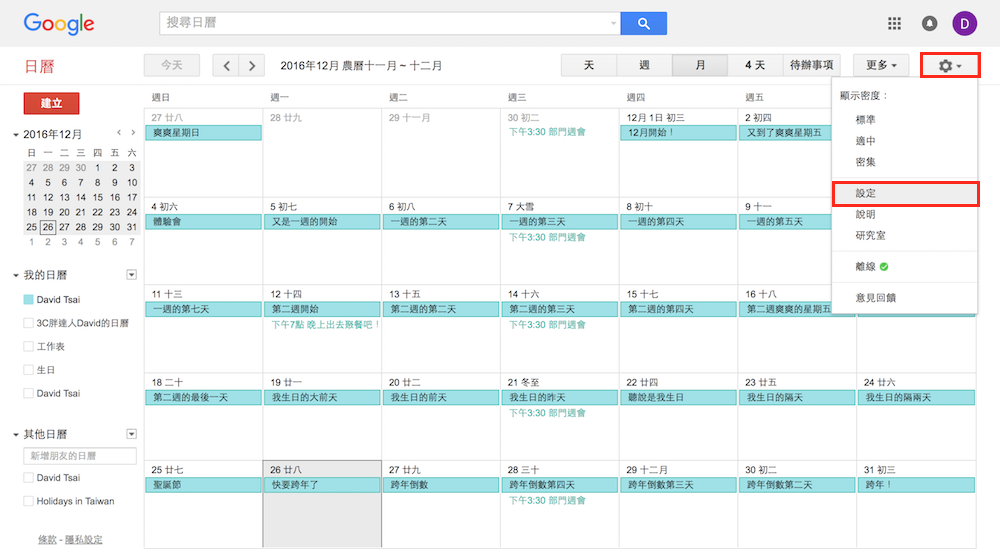Open the account avatar D
Image resolution: width=1000 pixels, height=549 pixels.
tap(964, 23)
